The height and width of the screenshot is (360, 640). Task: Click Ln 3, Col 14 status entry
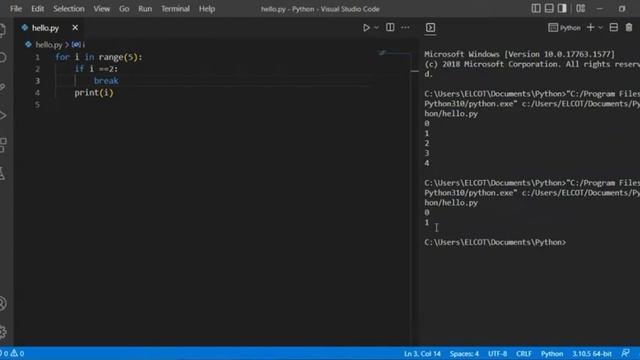[x=422, y=353]
